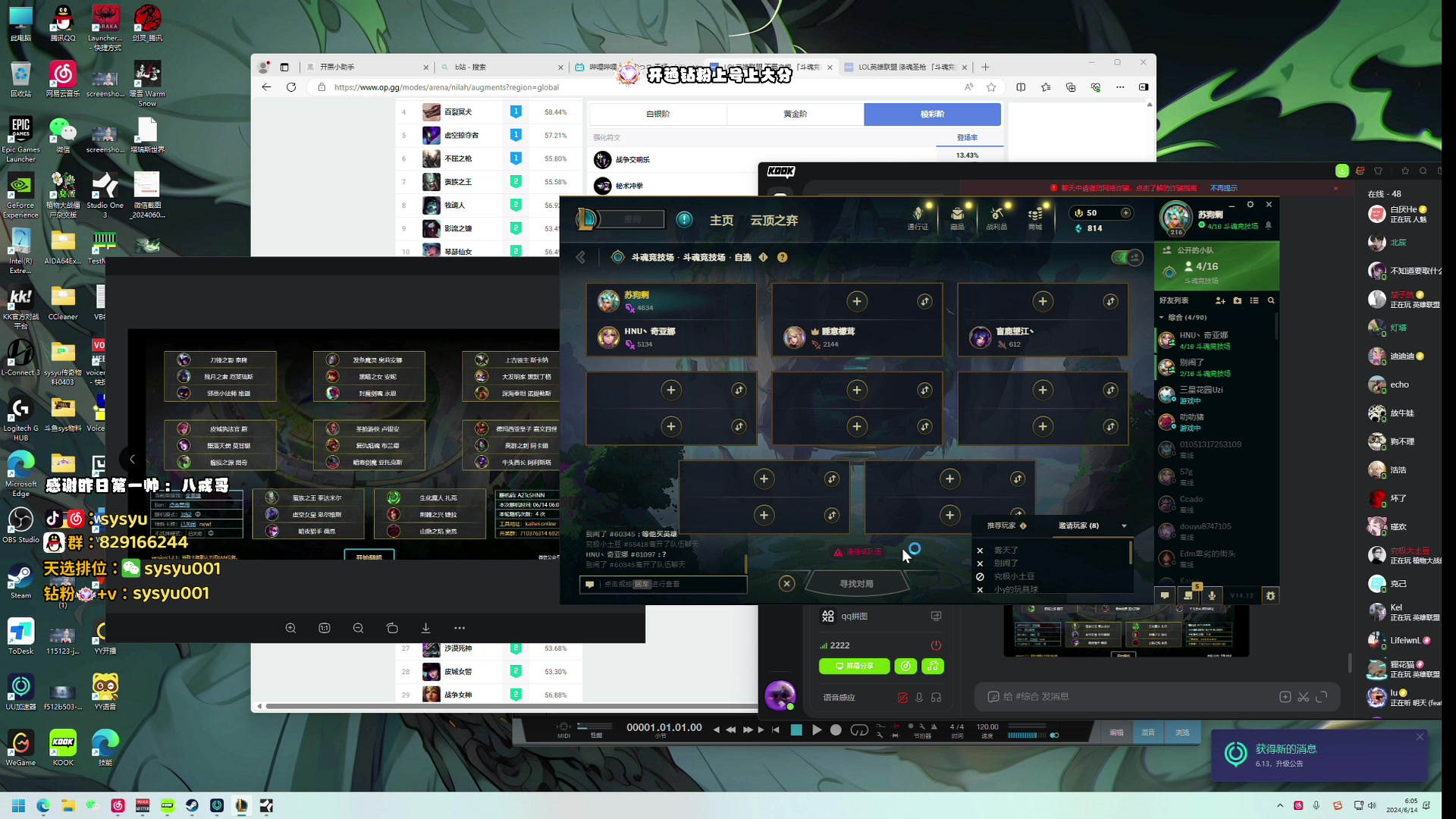Viewport: 1456px width, 819px height.
Task: Open Steam from the Windows taskbar
Action: click(192, 805)
